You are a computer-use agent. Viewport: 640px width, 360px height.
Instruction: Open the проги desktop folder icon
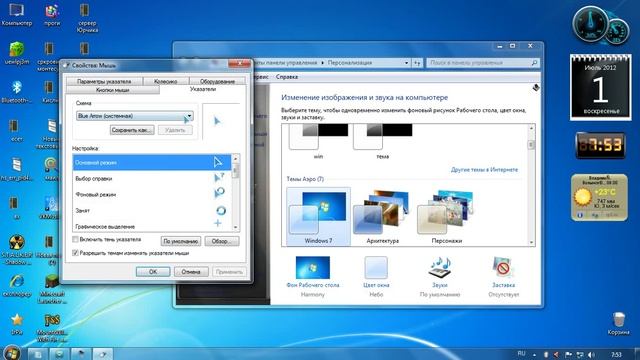(x=52, y=14)
